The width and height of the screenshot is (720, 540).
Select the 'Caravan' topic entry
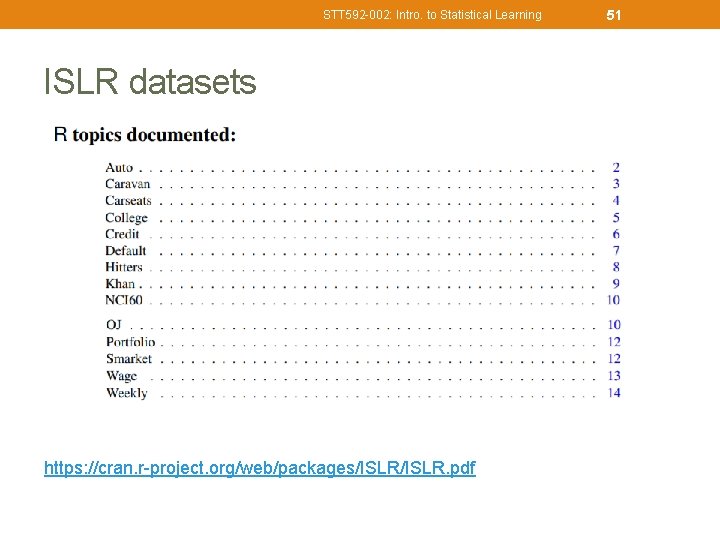(x=128, y=184)
